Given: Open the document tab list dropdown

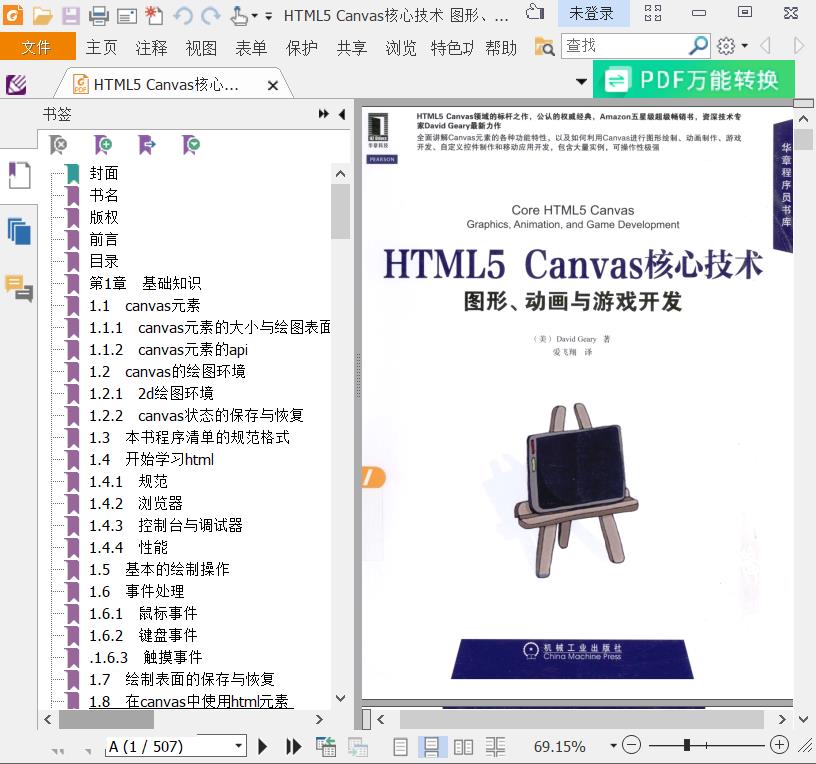Looking at the screenshot, I should click(581, 81).
